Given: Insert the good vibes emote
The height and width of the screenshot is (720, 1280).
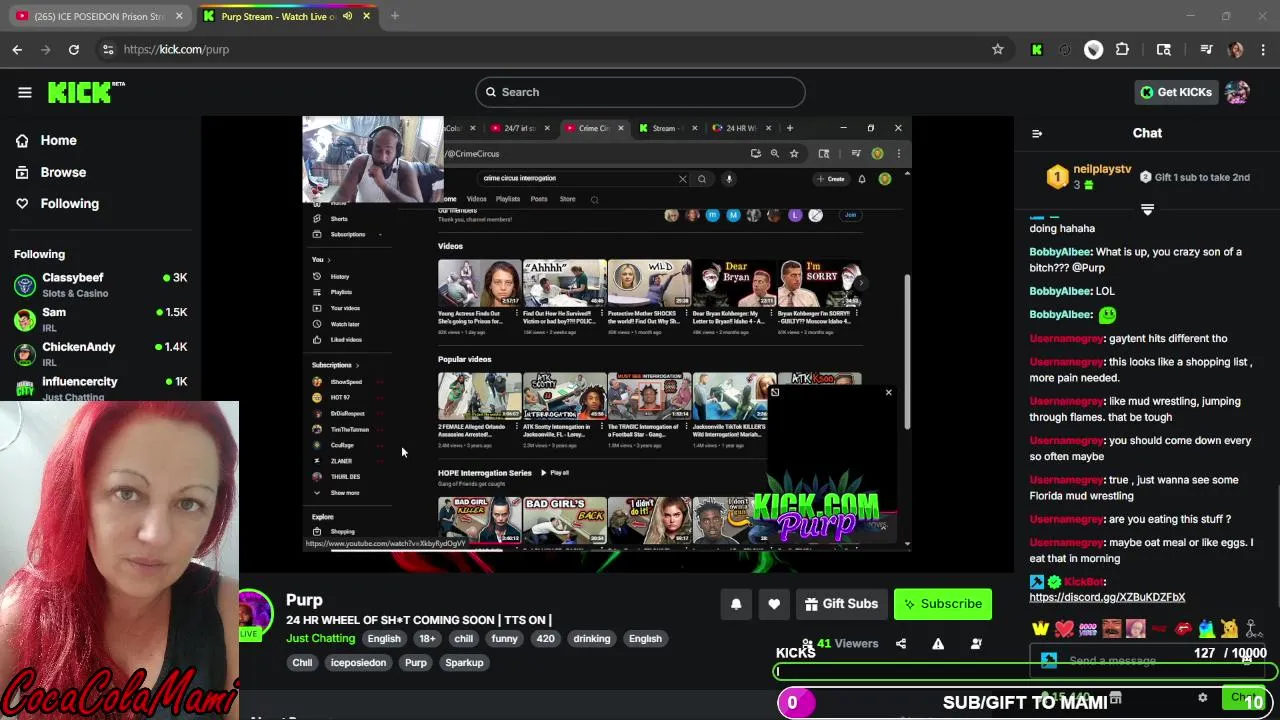Looking at the screenshot, I should (x=1088, y=629).
